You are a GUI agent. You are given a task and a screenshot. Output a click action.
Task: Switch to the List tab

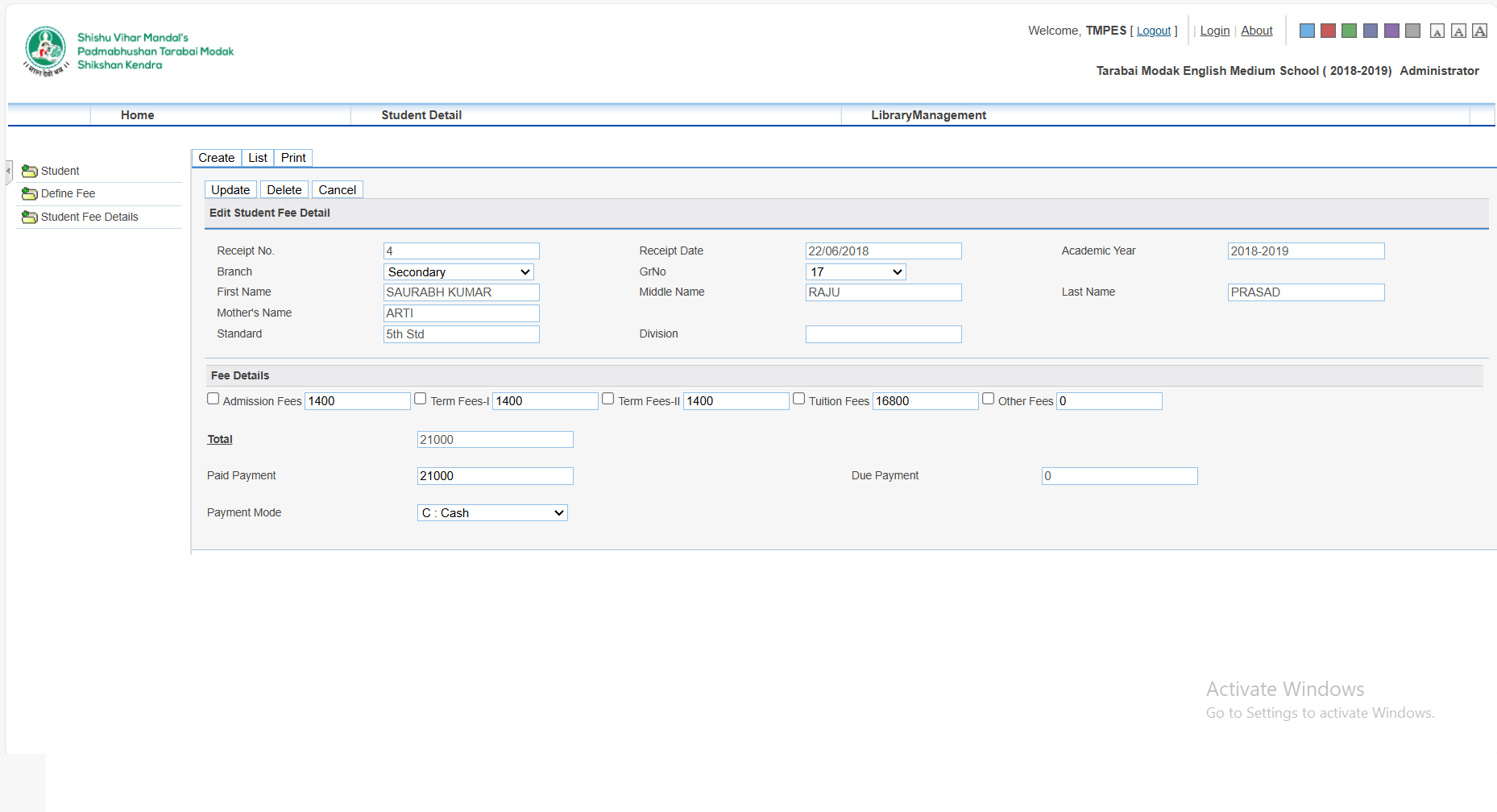tap(258, 158)
